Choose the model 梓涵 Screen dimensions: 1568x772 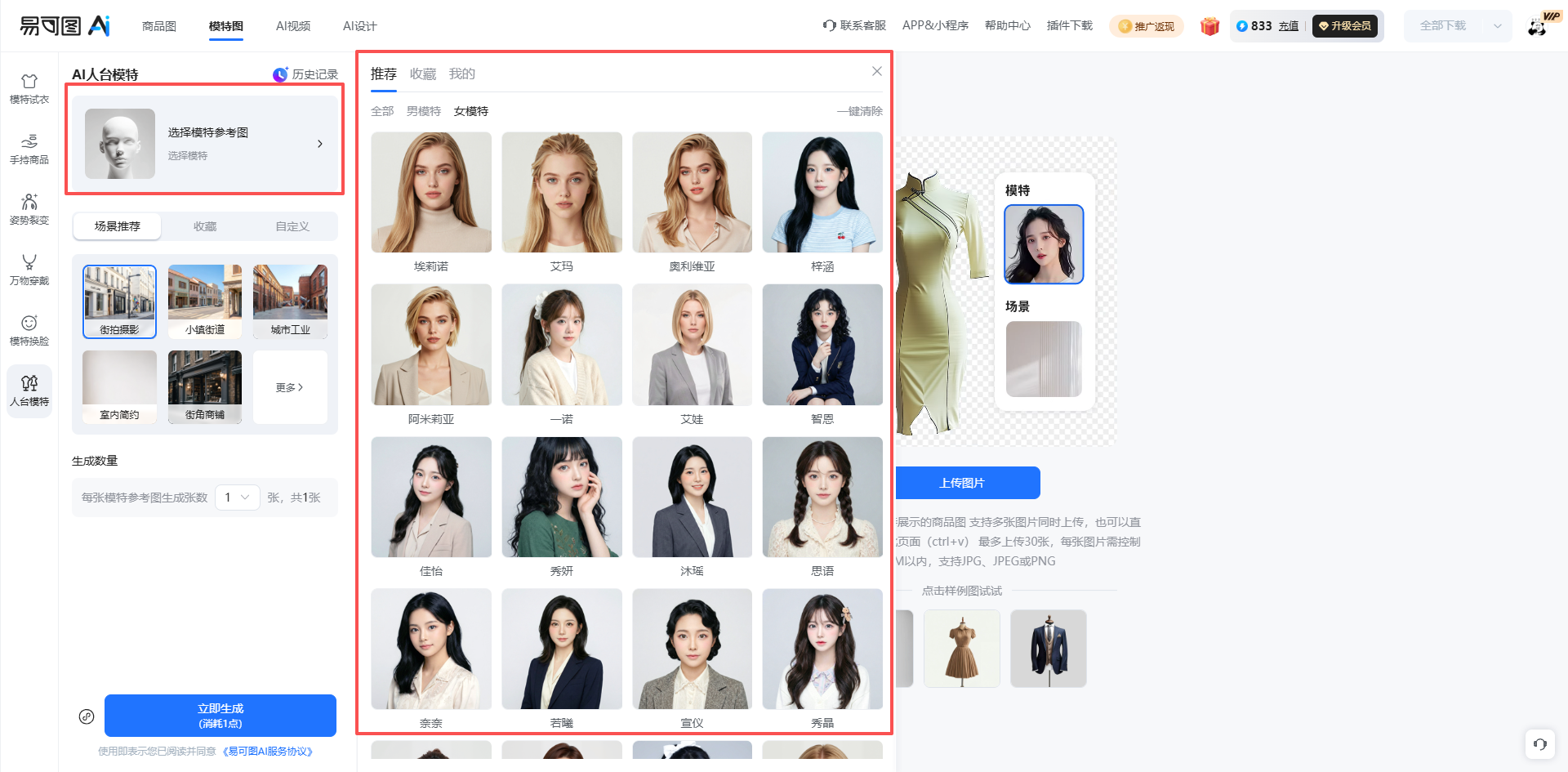(822, 193)
